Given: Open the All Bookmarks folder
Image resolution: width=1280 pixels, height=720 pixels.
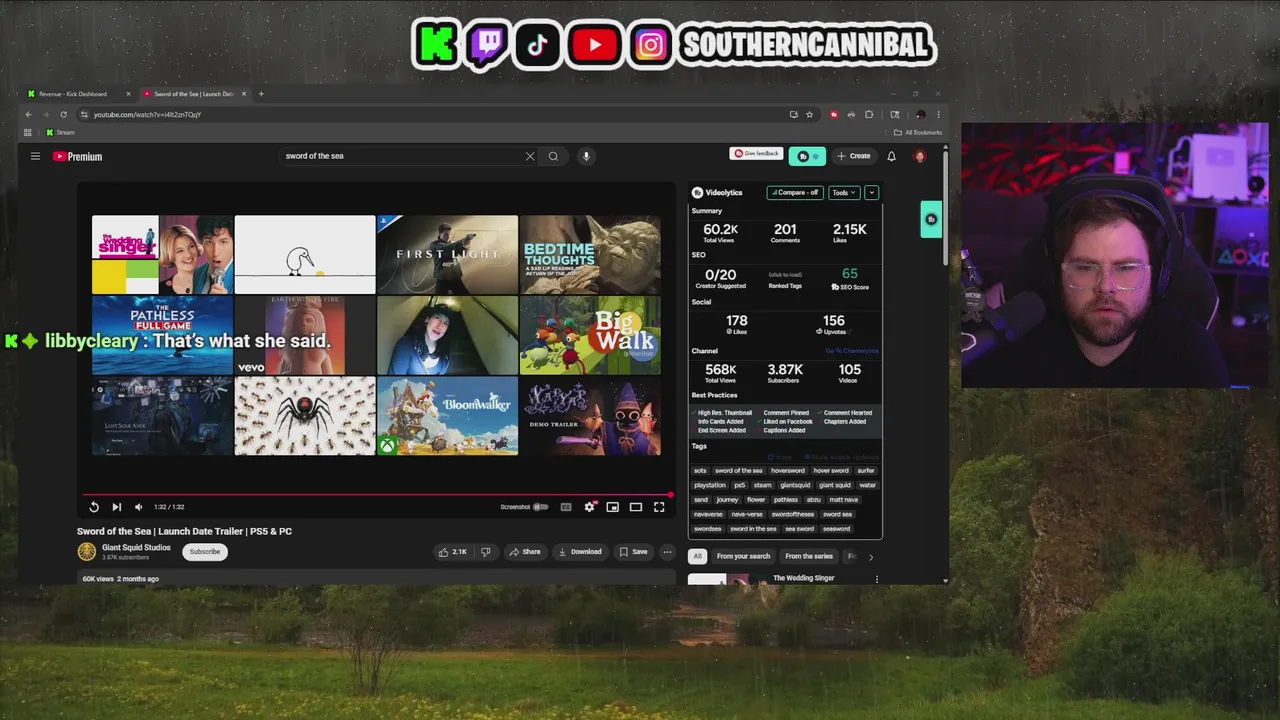Looking at the screenshot, I should pyautogui.click(x=918, y=132).
